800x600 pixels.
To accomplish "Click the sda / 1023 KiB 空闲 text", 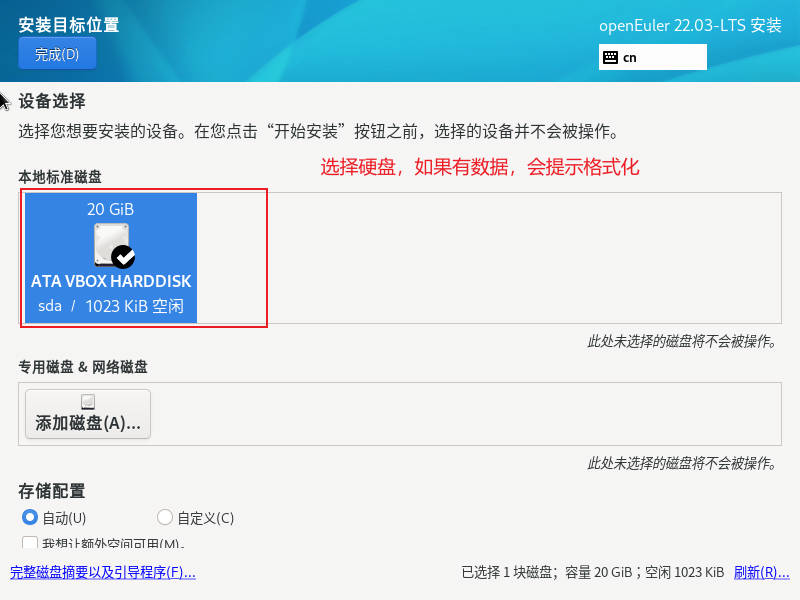I will 111,306.
